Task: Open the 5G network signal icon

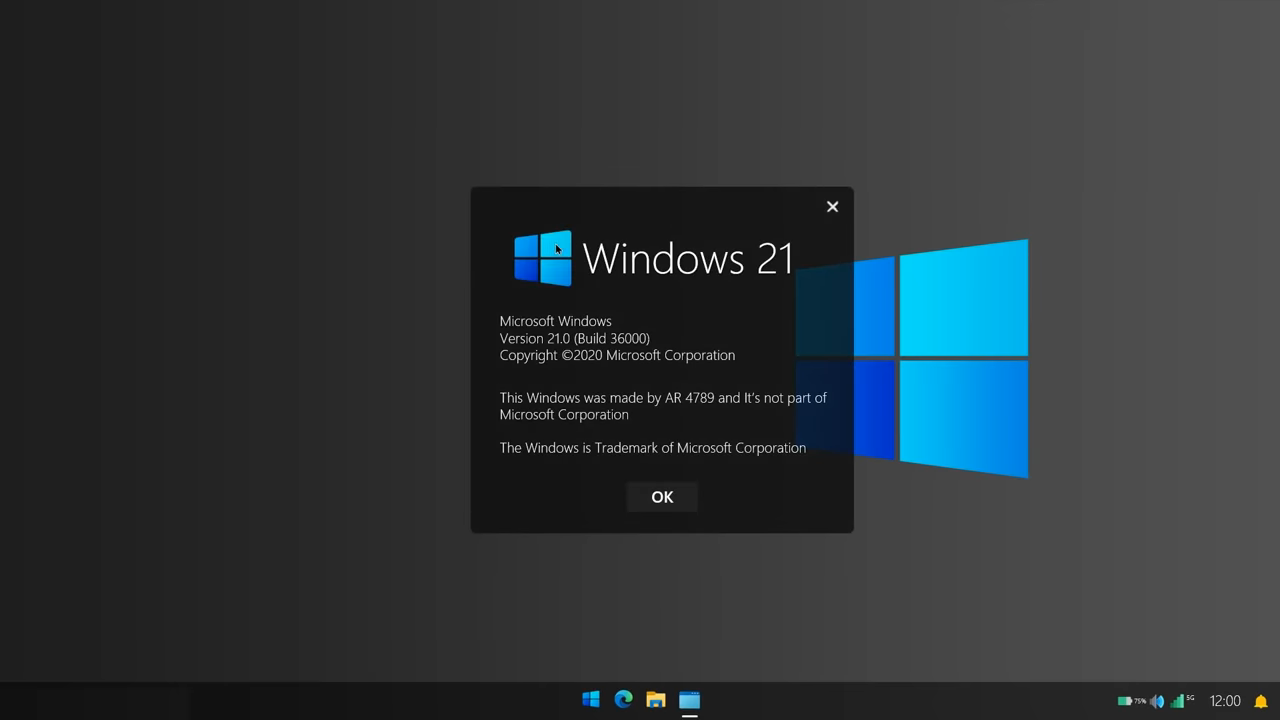Action: (x=1183, y=700)
